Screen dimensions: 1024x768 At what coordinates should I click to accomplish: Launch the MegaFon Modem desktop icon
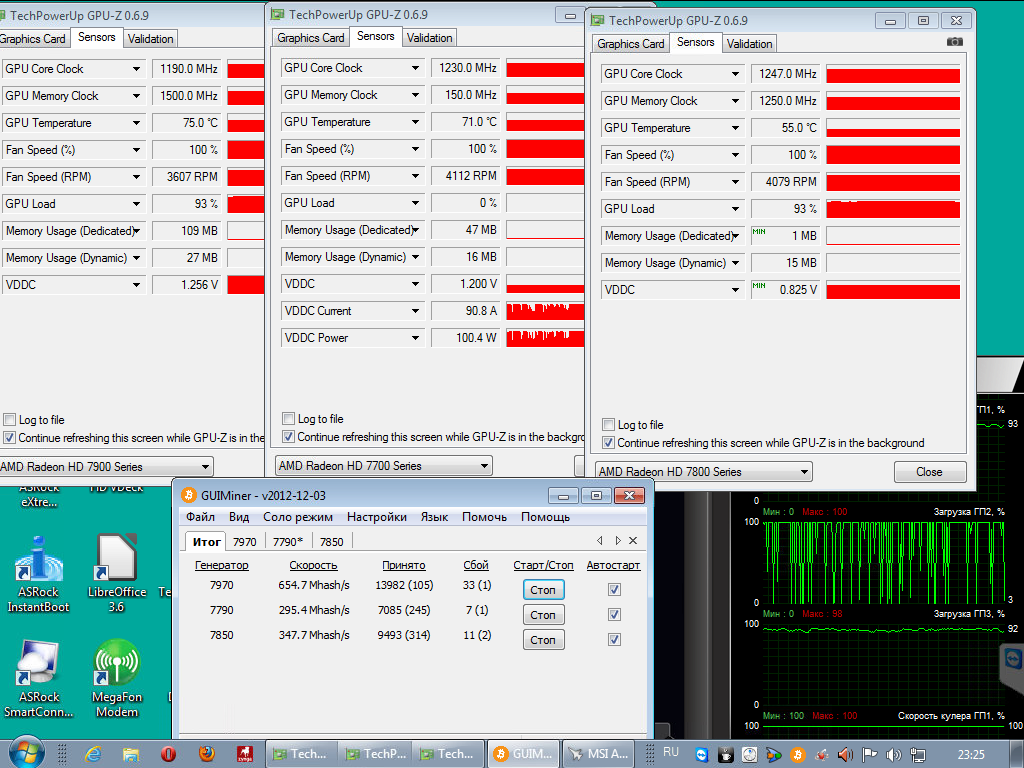tap(117, 679)
